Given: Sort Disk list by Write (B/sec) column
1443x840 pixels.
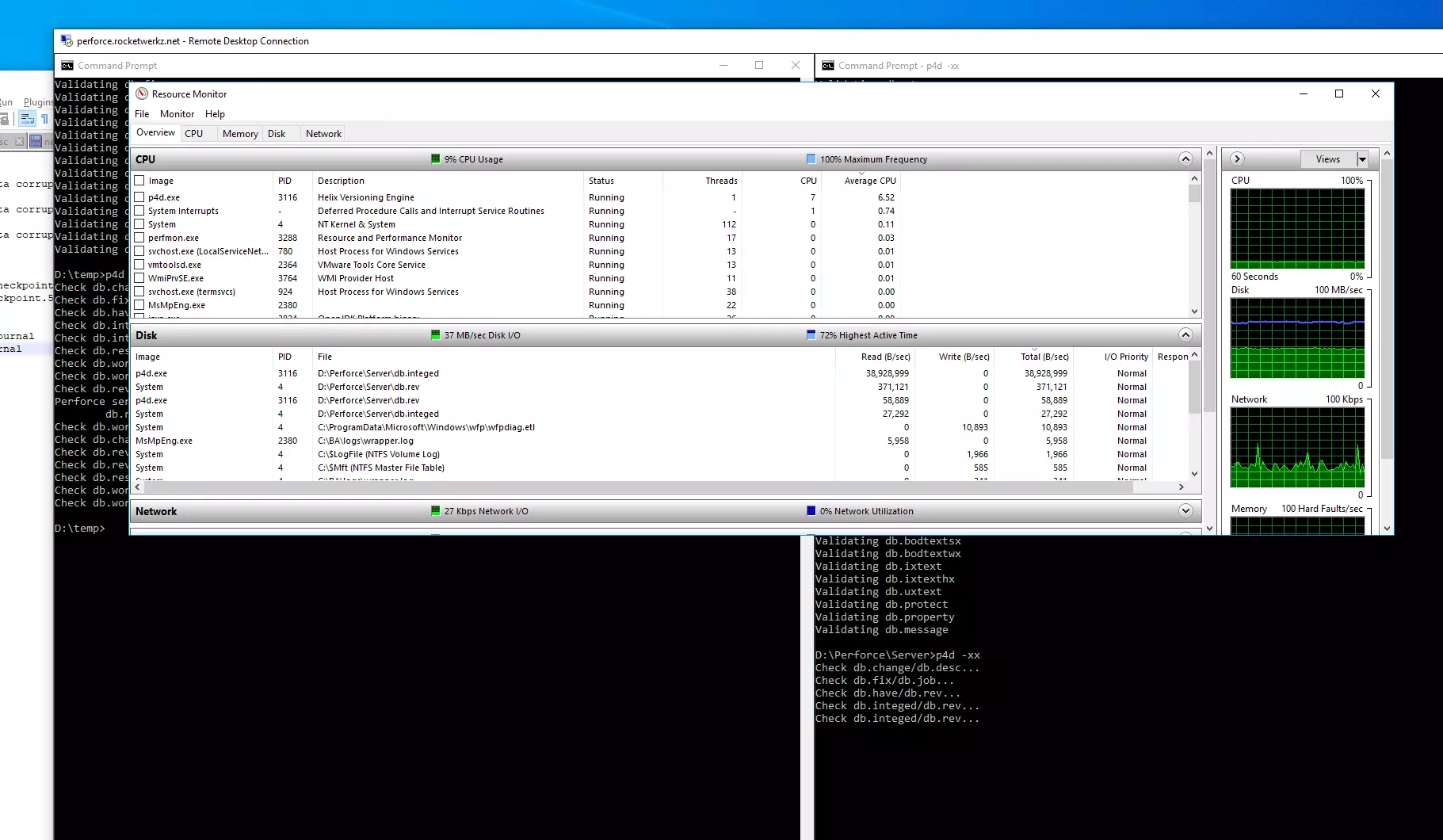Looking at the screenshot, I should [x=954, y=357].
